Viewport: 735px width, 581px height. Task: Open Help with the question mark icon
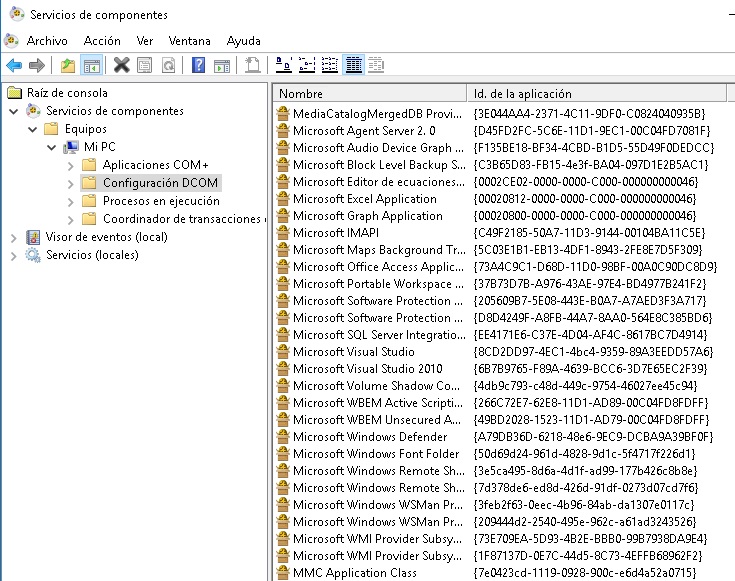[198, 65]
